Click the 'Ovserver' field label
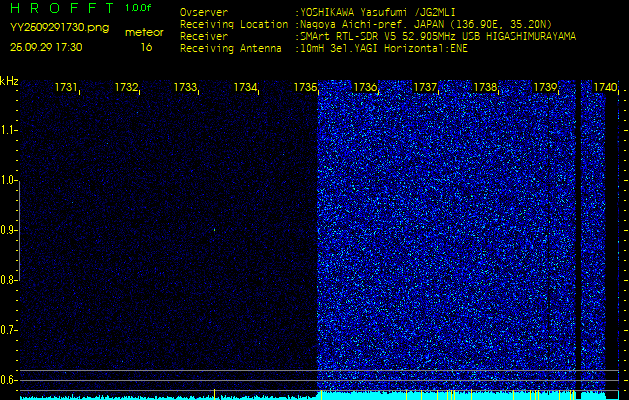629x400 pixels. pyautogui.click(x=204, y=12)
